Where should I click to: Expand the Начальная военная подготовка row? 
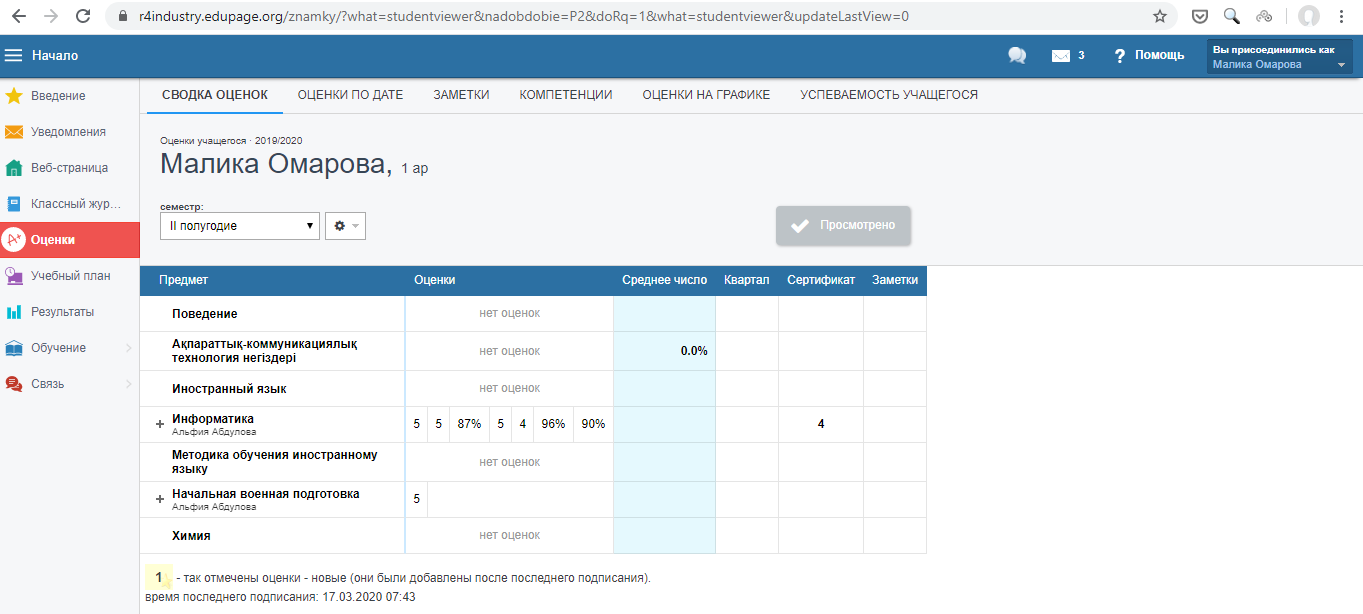tap(159, 499)
